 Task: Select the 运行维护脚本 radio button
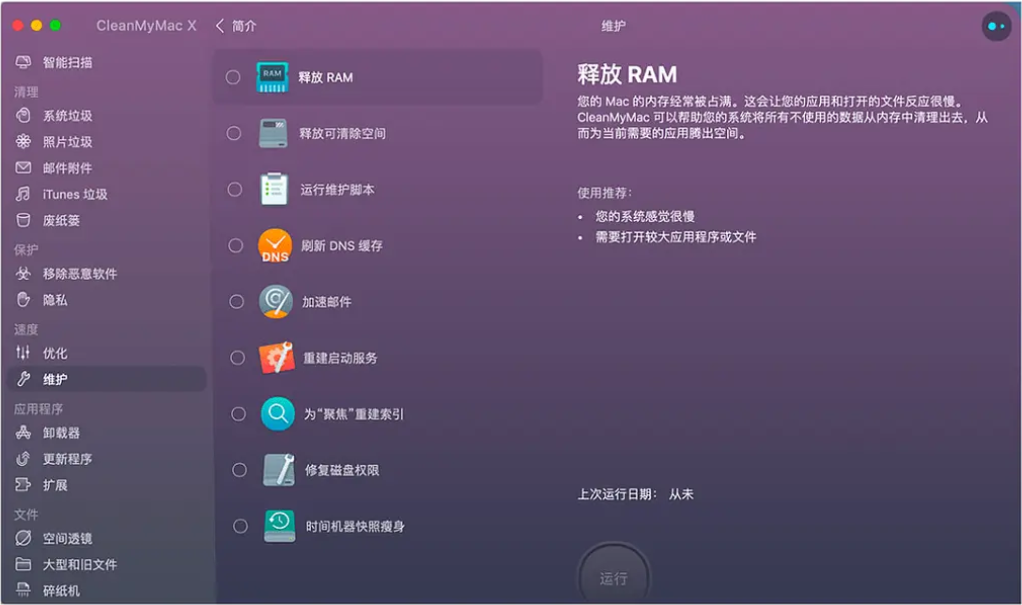[235, 189]
